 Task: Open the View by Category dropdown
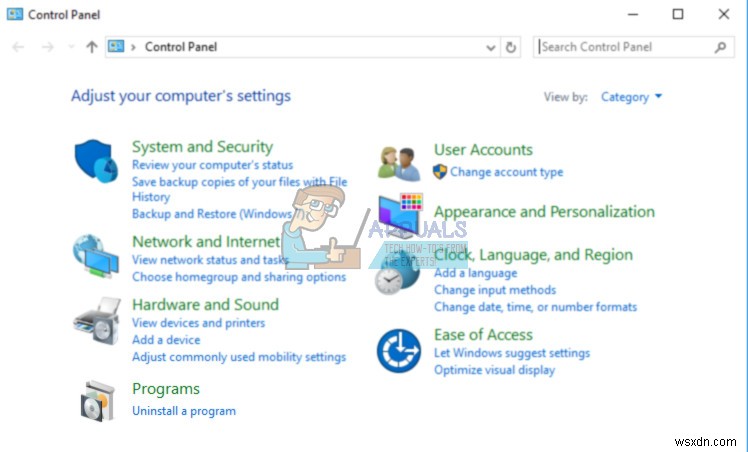point(631,97)
